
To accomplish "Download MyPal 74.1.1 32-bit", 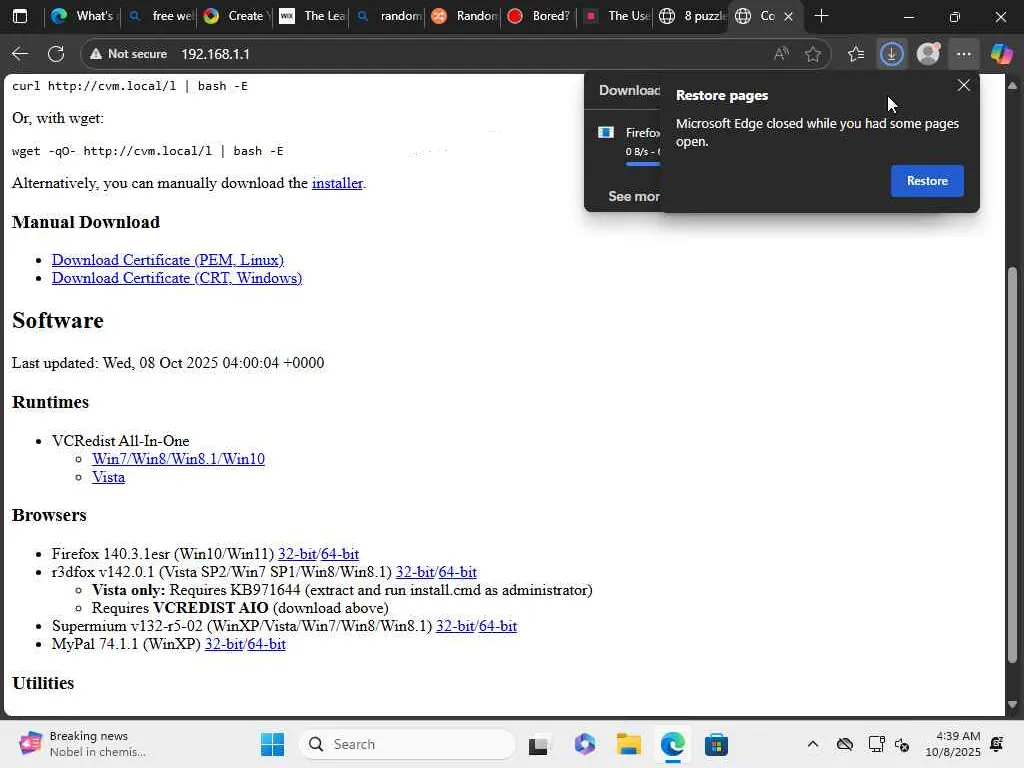I will 224,644.
